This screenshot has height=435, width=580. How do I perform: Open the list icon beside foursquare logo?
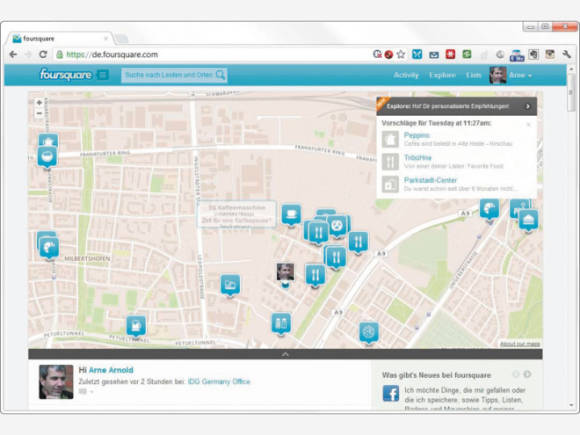[x=102, y=75]
